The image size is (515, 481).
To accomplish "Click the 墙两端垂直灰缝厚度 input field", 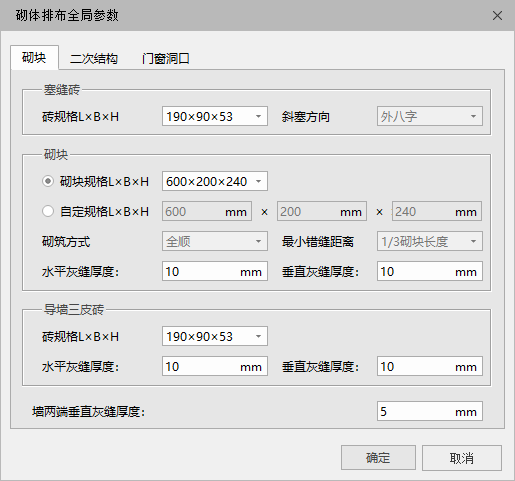I will [430, 411].
